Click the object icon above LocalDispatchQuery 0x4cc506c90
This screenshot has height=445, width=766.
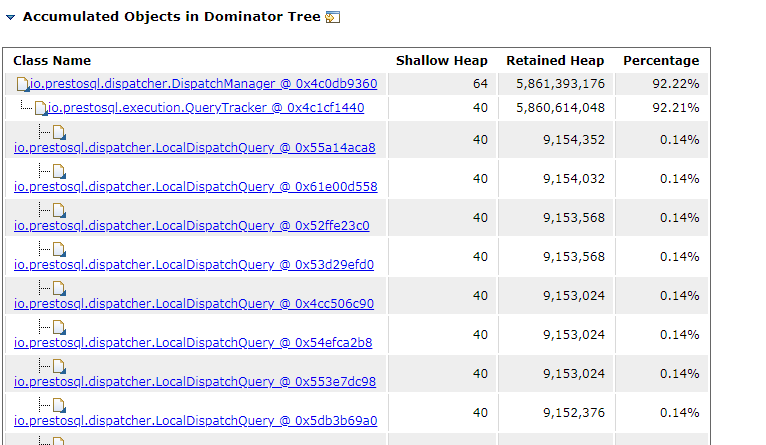click(x=59, y=288)
